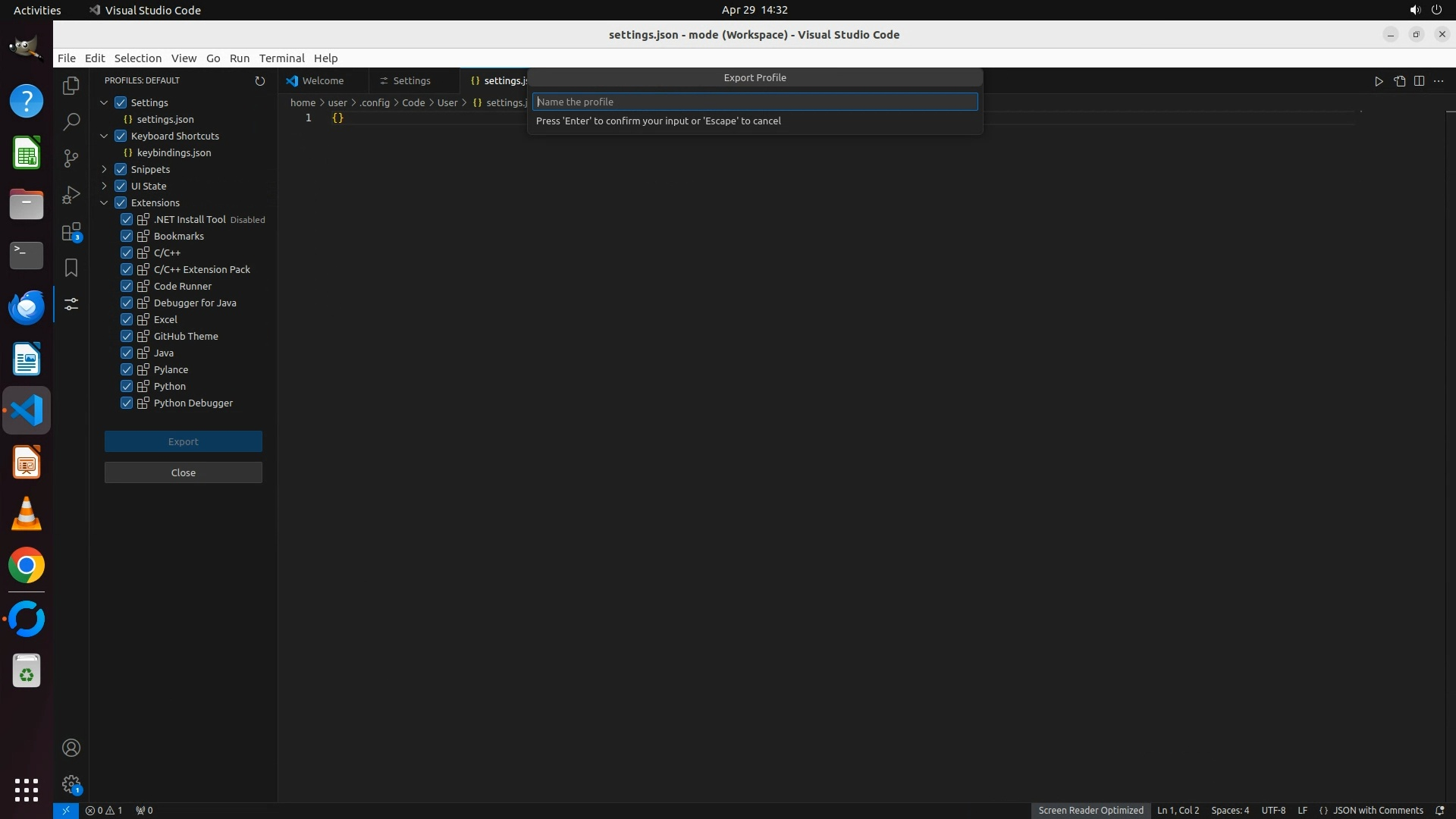The image size is (1456, 819).
Task: Toggle split editor right icon
Action: 1419,81
